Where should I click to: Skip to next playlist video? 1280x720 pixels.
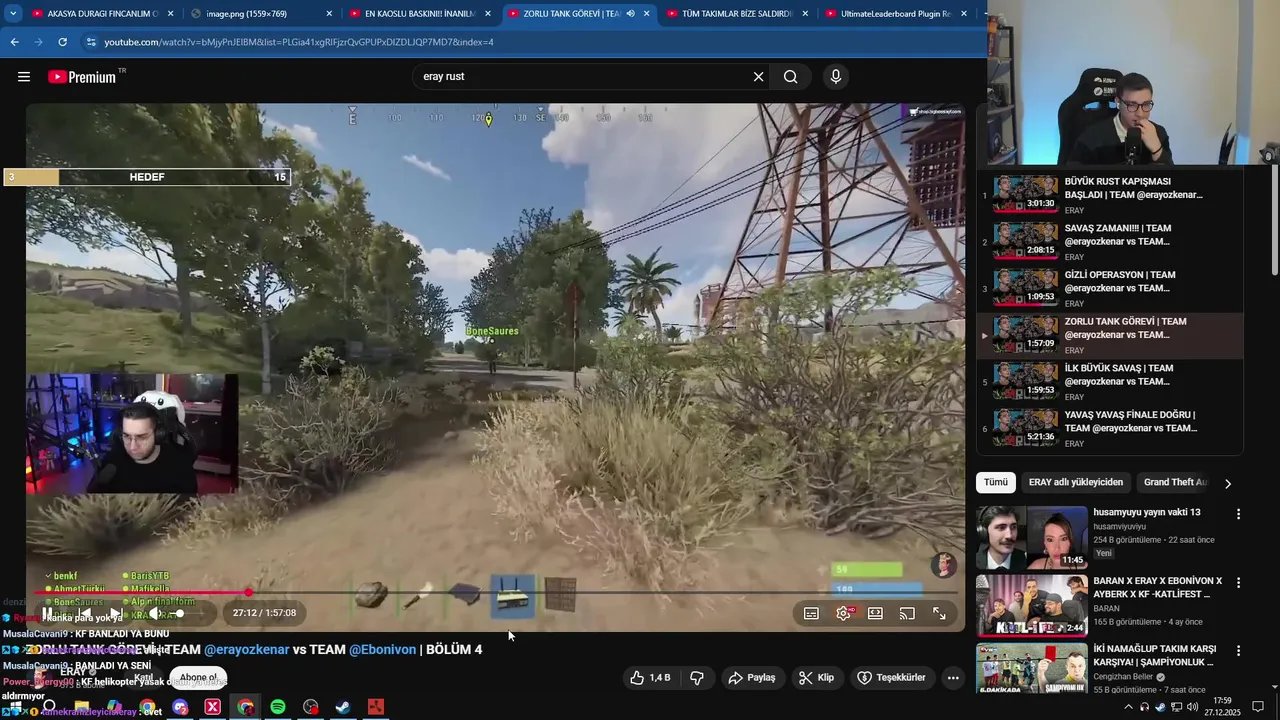(116, 613)
